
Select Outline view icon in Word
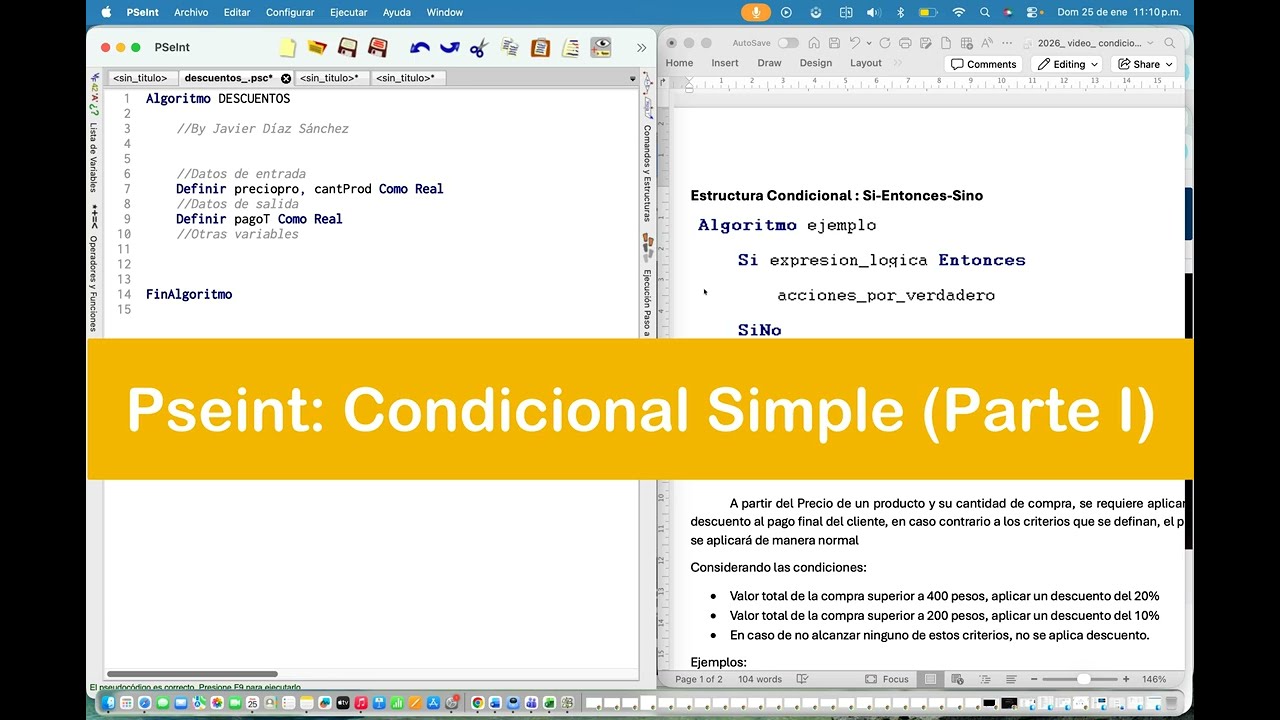[x=985, y=679]
